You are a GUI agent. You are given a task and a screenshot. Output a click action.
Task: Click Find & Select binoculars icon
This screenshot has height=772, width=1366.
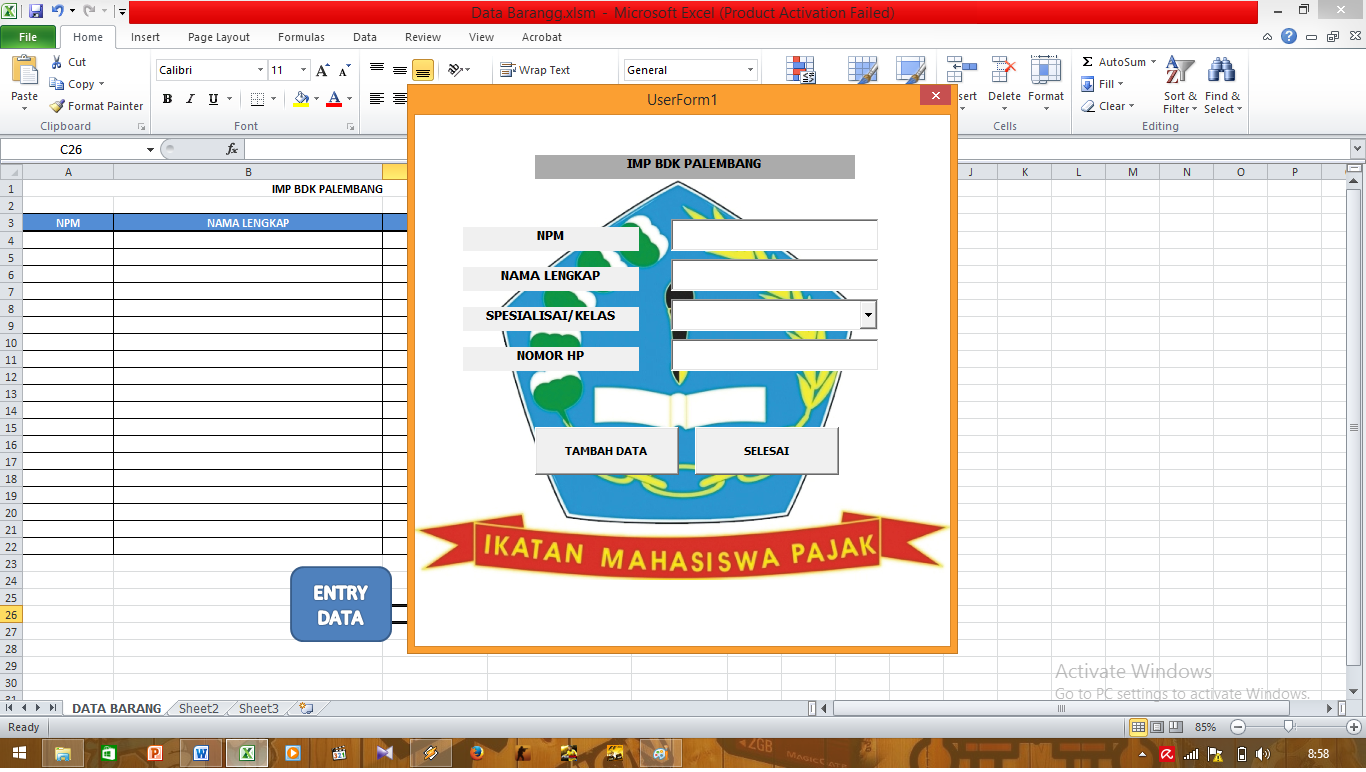pos(1221,71)
